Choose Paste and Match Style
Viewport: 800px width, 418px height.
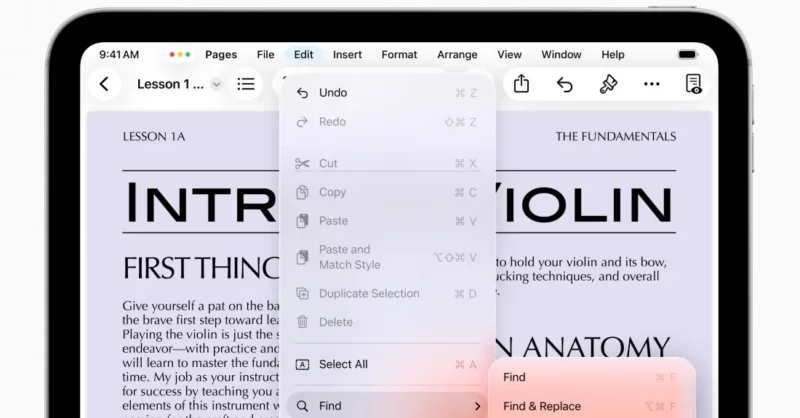coord(387,257)
